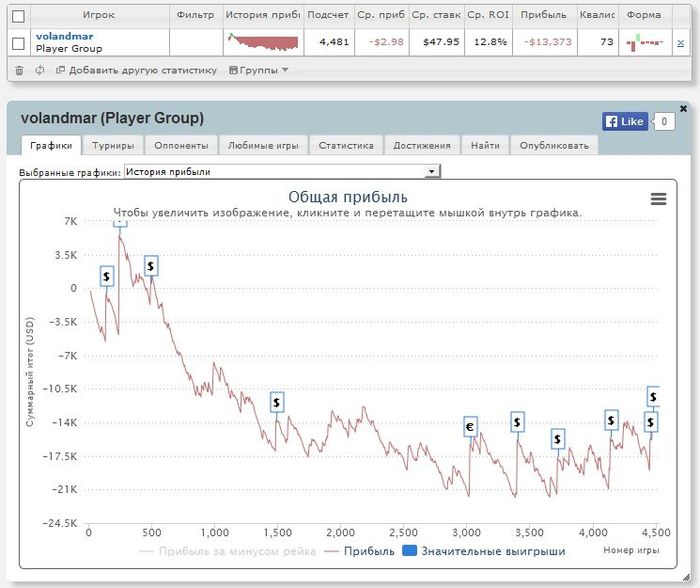Click the panel resize grip corner
700x588 pixels.
coord(686,578)
